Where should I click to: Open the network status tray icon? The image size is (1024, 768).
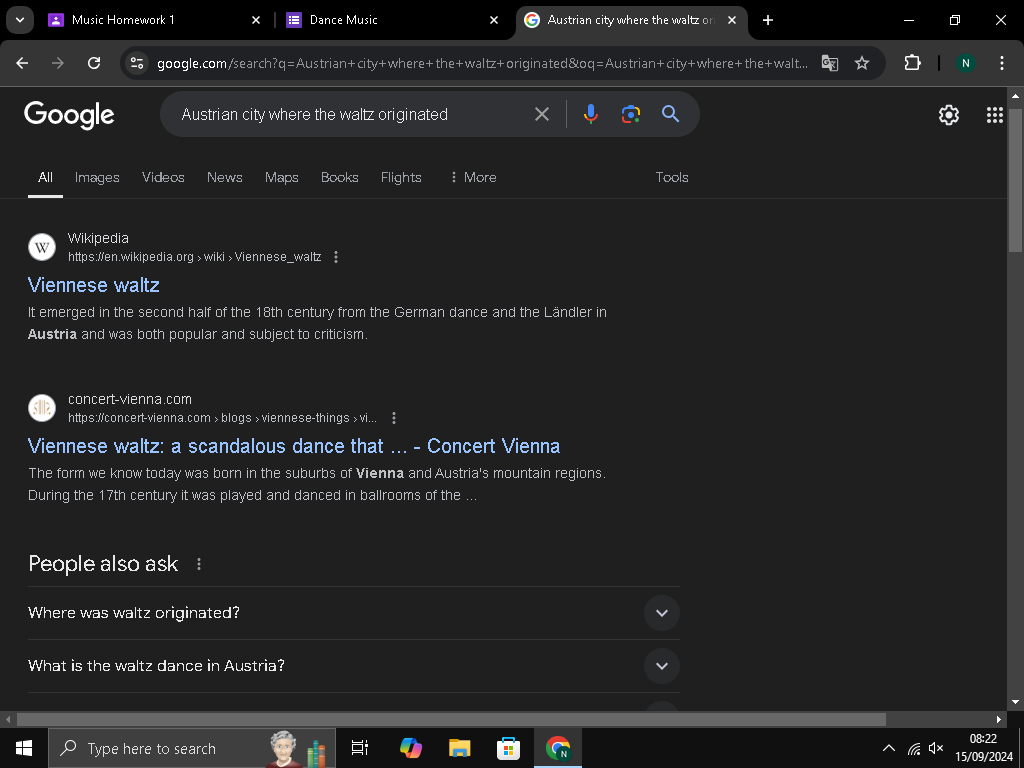tap(914, 748)
